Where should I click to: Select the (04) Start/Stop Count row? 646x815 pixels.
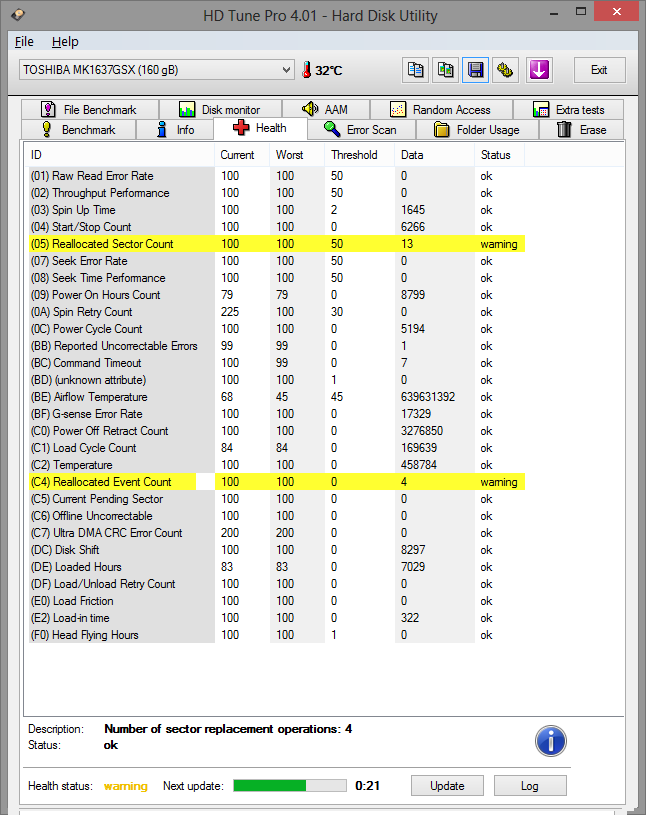276,227
